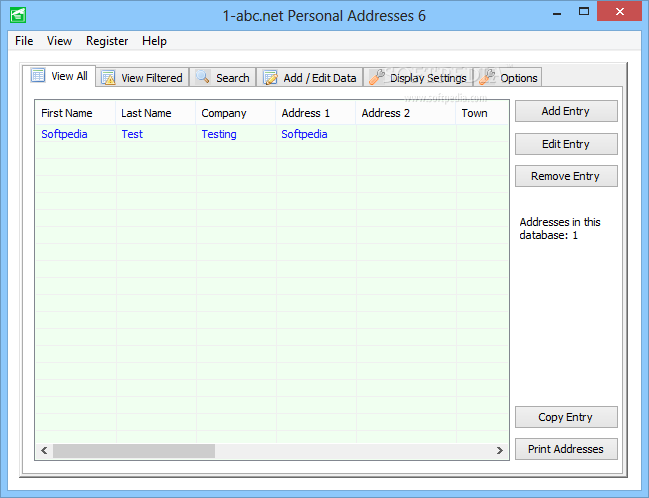Open the View menu
Screen dimensions: 649x498
[59, 41]
